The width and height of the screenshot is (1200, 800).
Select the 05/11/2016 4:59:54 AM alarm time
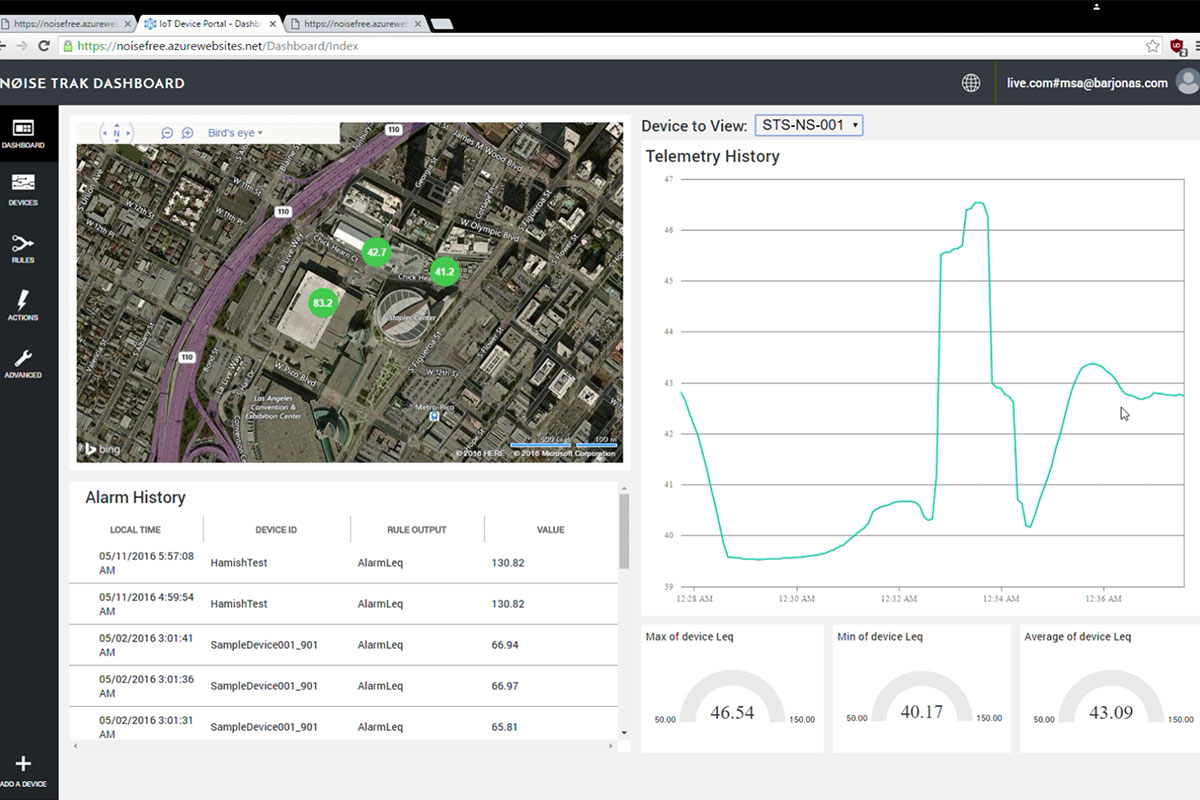coord(146,604)
